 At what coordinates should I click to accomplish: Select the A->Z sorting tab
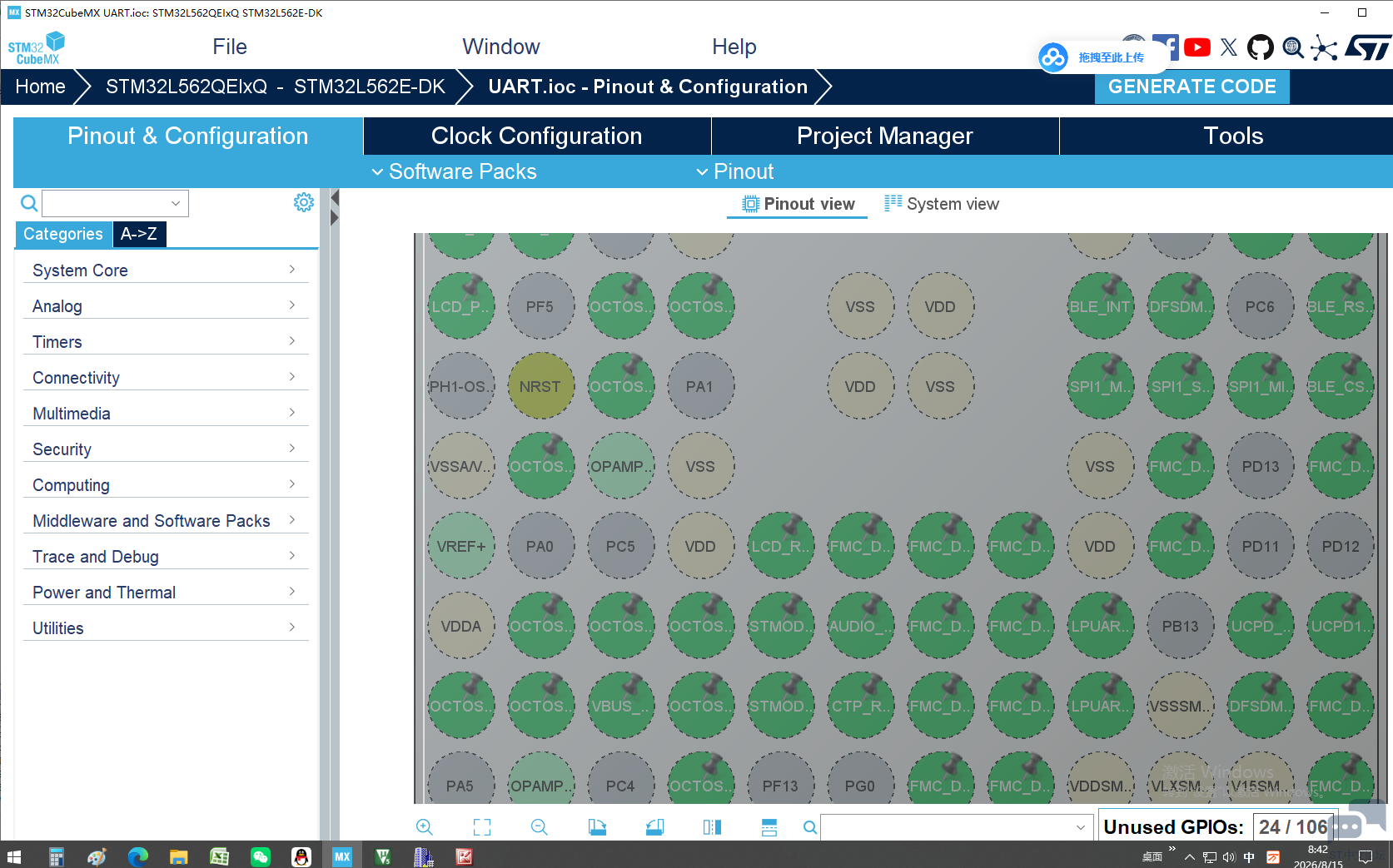[x=139, y=234]
